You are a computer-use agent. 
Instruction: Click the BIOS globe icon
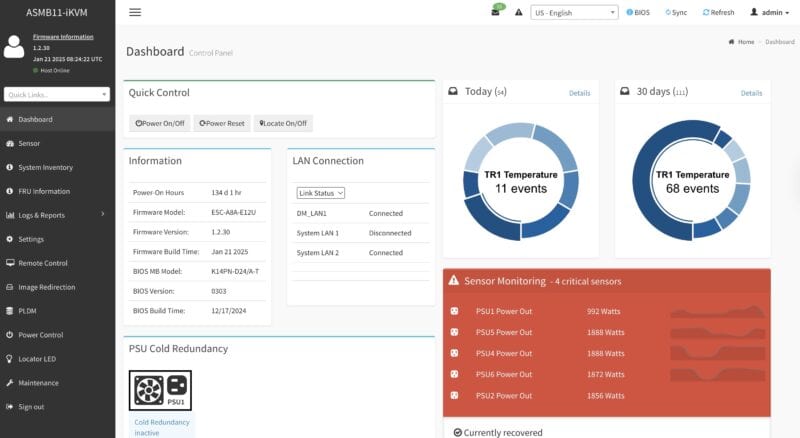(x=630, y=12)
